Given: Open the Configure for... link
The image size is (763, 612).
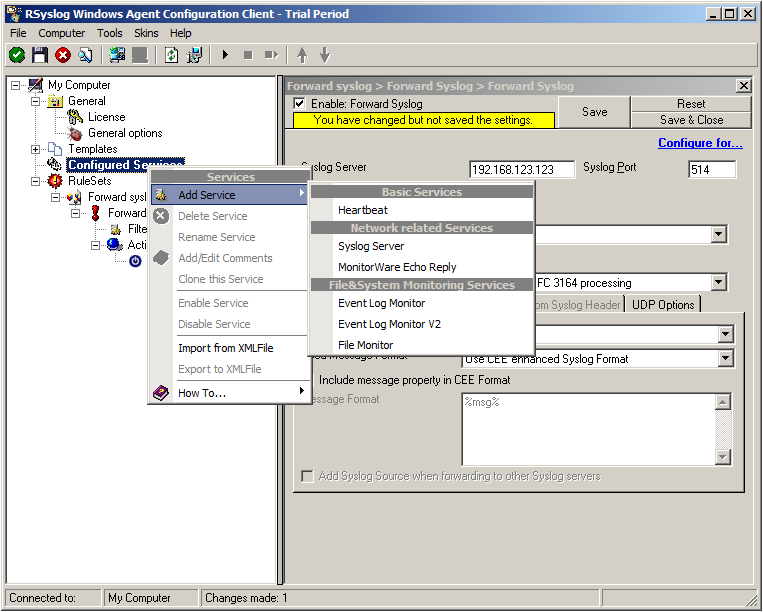Looking at the screenshot, I should click(700, 143).
